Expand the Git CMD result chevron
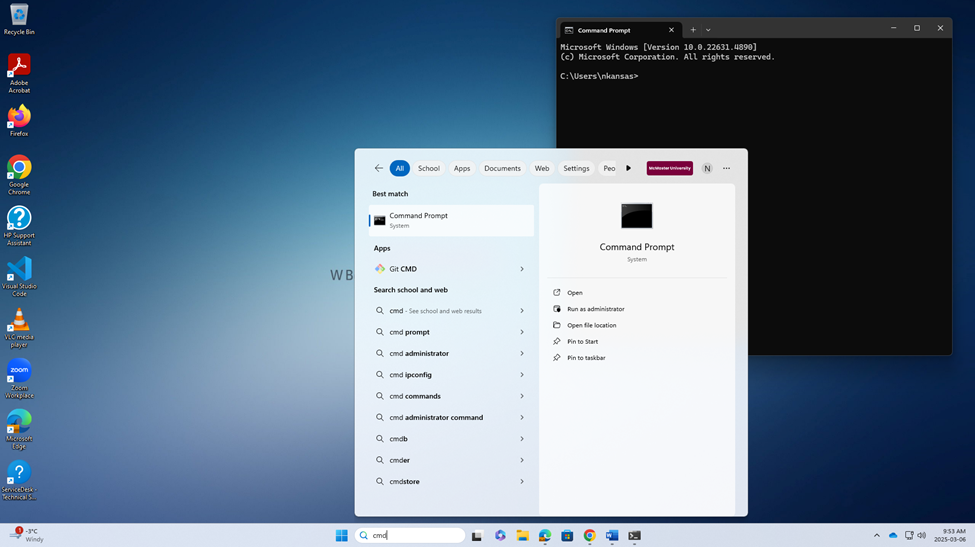 522,269
